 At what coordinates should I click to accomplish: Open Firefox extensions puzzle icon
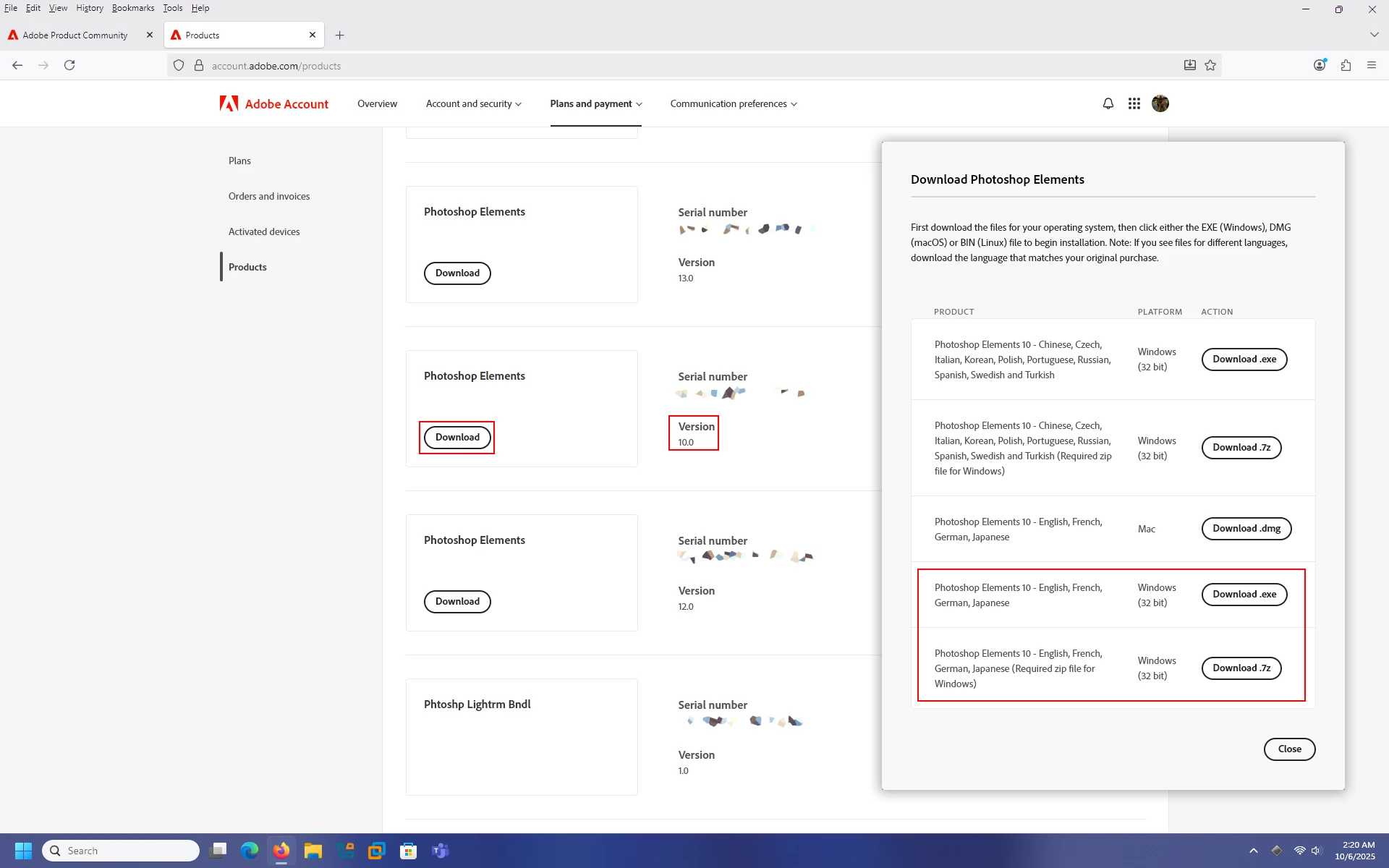pos(1346,65)
